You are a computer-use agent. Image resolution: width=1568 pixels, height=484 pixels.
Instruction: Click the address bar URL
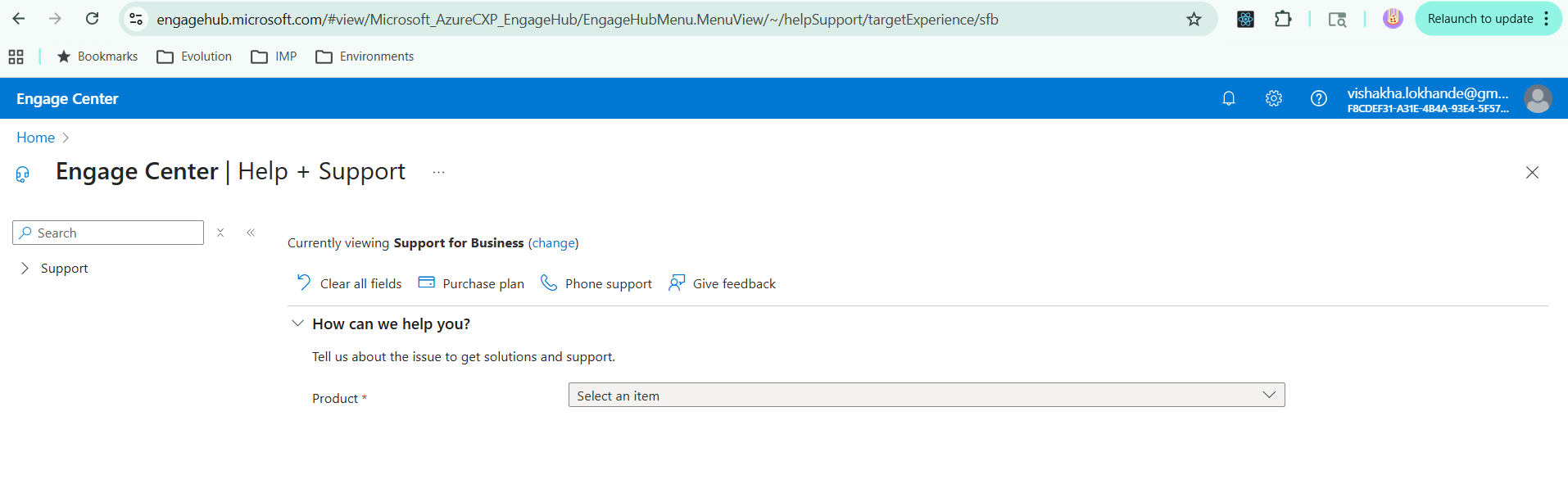[578, 19]
